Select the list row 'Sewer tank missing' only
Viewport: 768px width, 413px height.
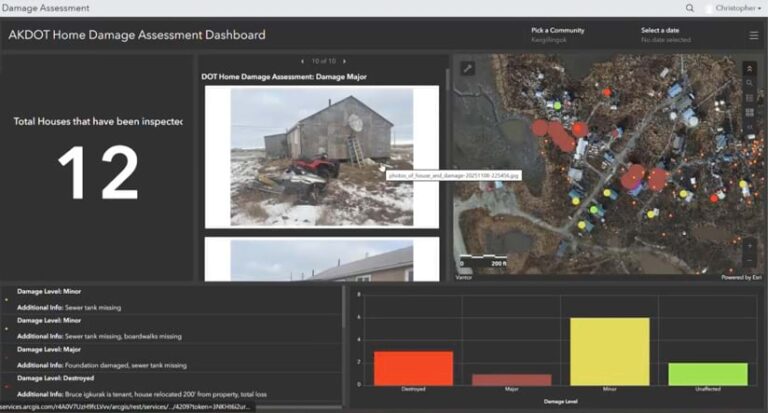pos(171,299)
